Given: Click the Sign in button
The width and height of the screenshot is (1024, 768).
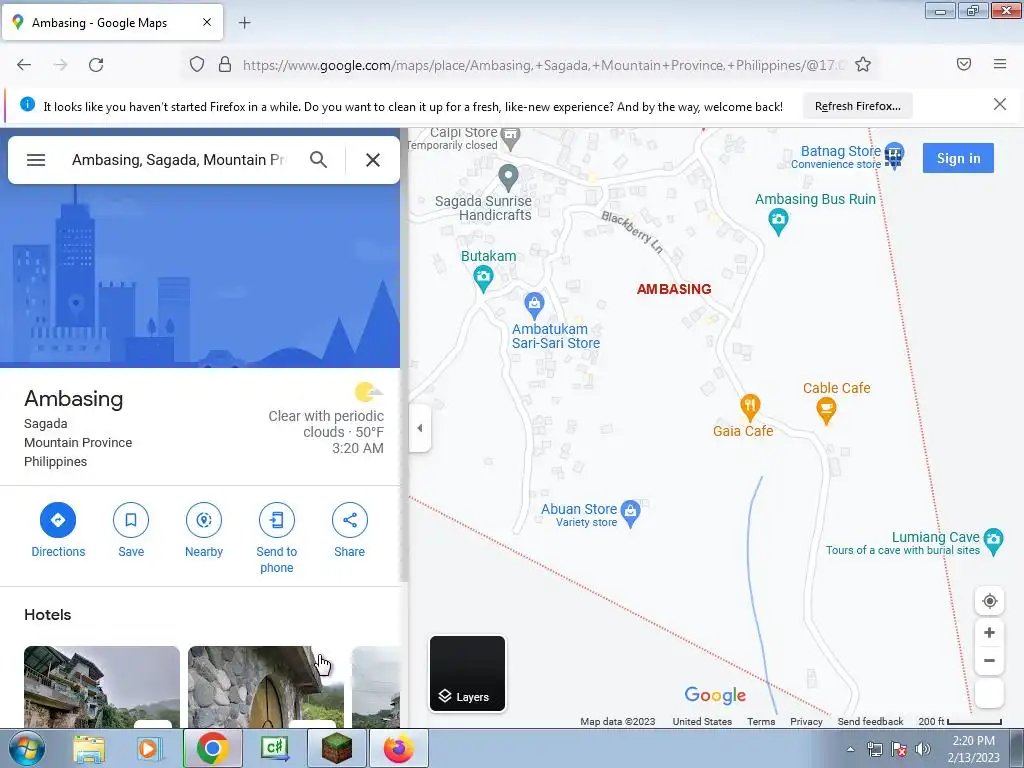Looking at the screenshot, I should pos(958,158).
